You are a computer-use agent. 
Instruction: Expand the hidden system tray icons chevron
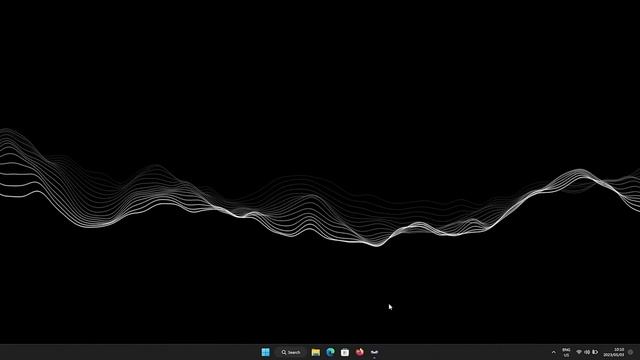[553, 352]
